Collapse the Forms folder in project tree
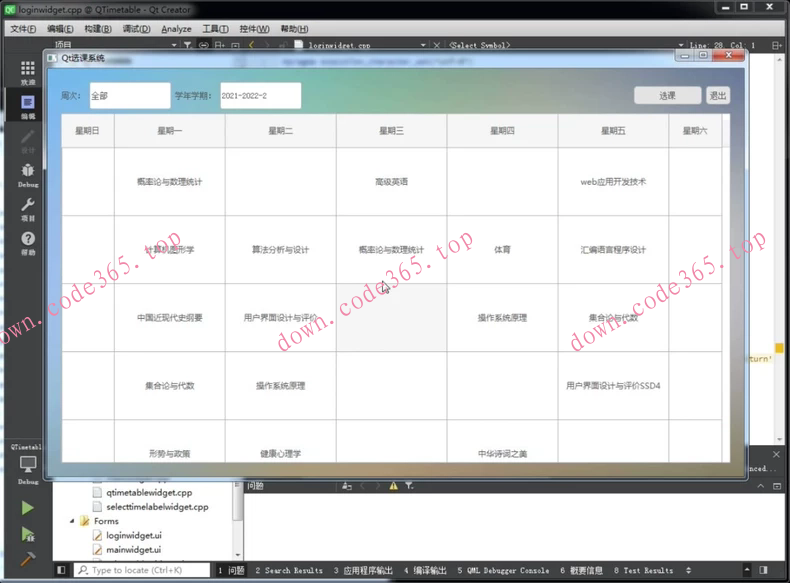790x583 pixels. (x=73, y=521)
